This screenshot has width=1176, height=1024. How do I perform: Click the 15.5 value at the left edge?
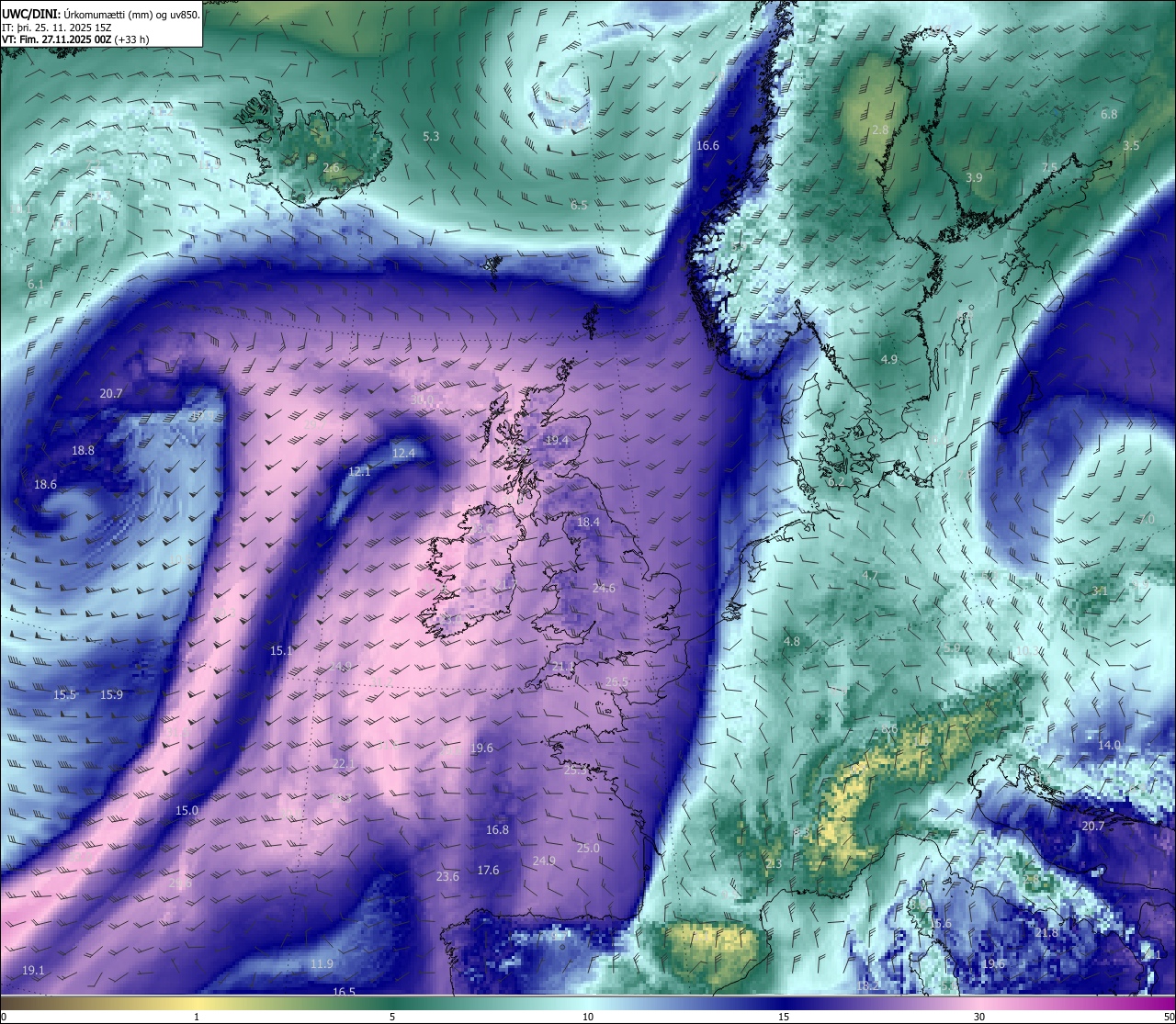(64, 695)
